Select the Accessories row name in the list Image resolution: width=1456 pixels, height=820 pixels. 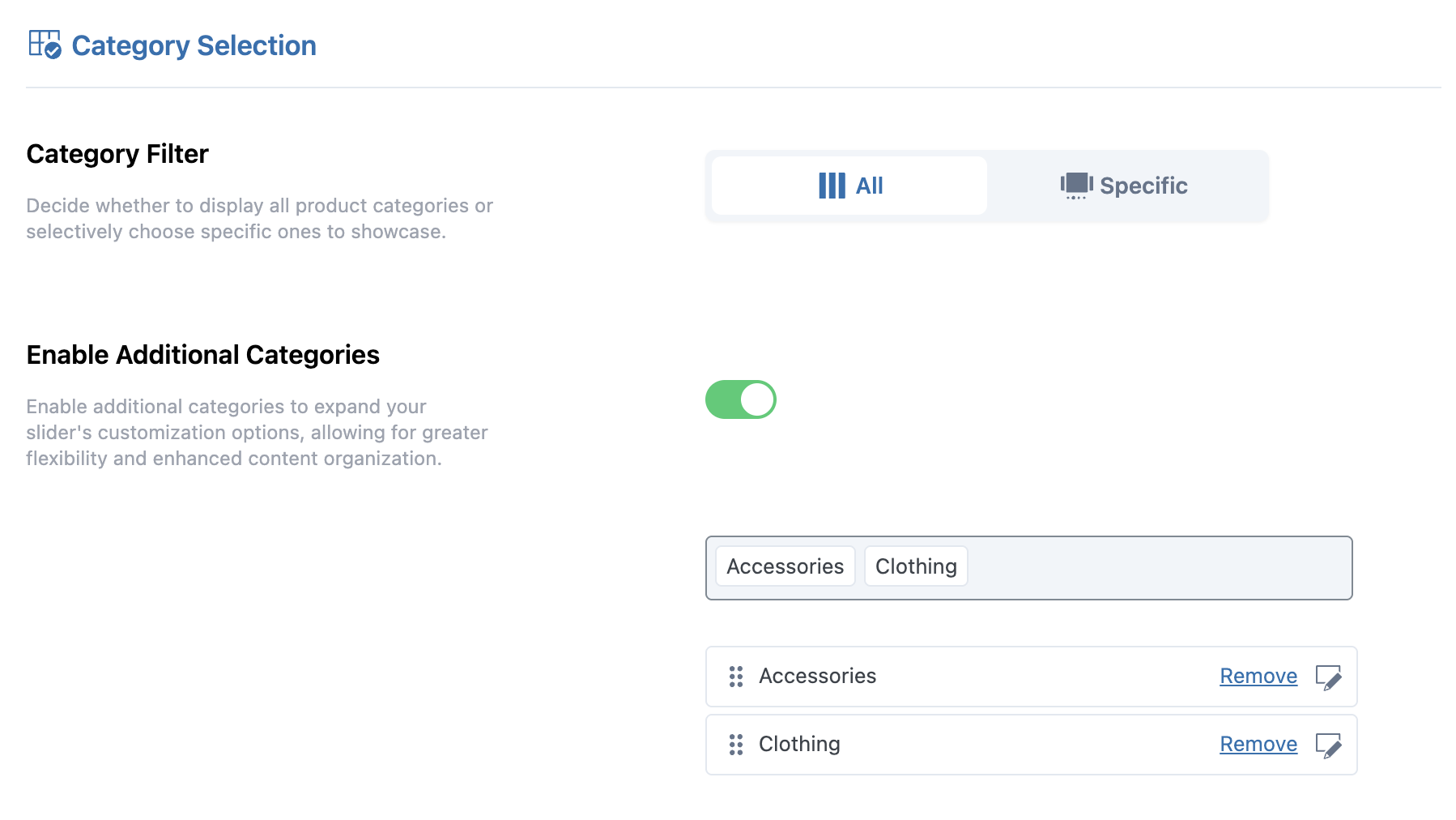coord(817,676)
